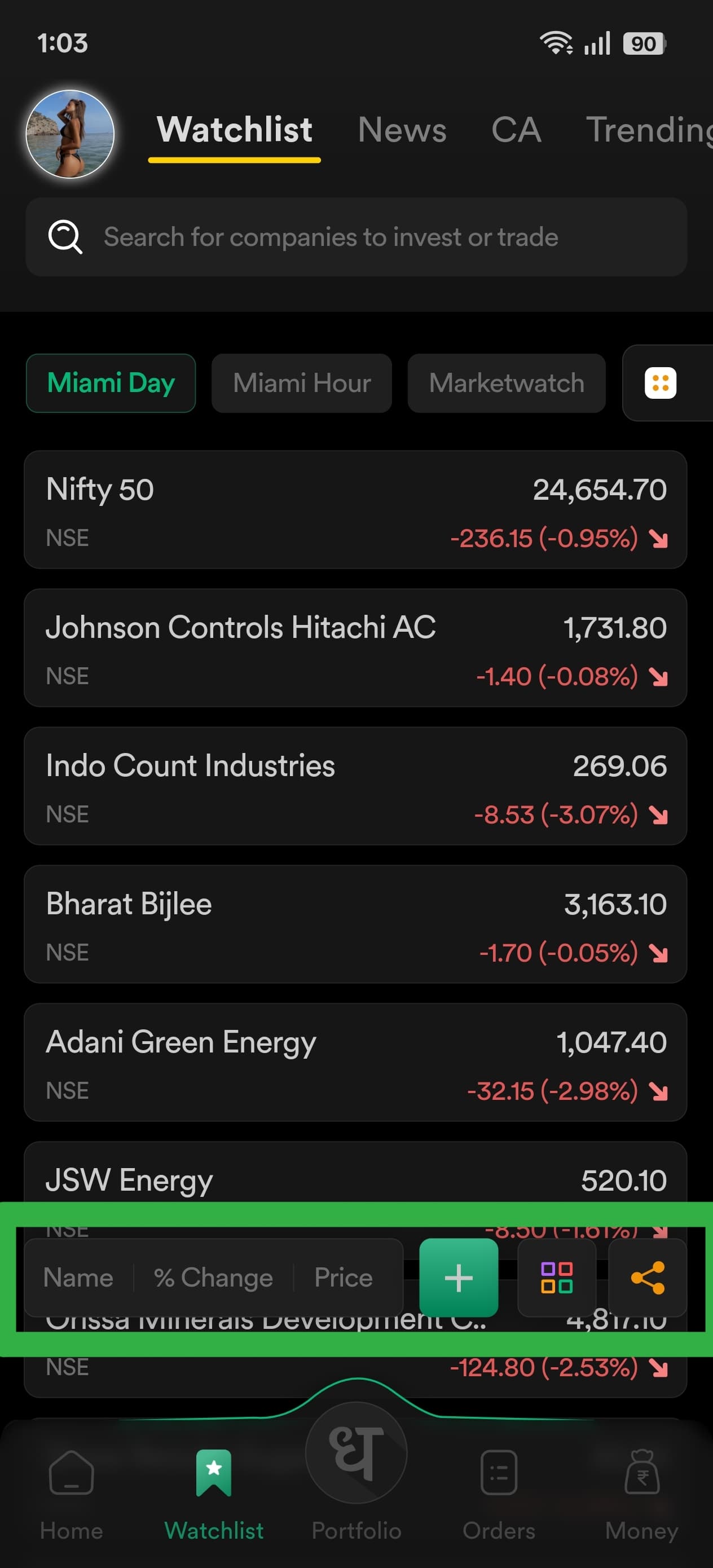Switch to the News tab

pos(402,130)
